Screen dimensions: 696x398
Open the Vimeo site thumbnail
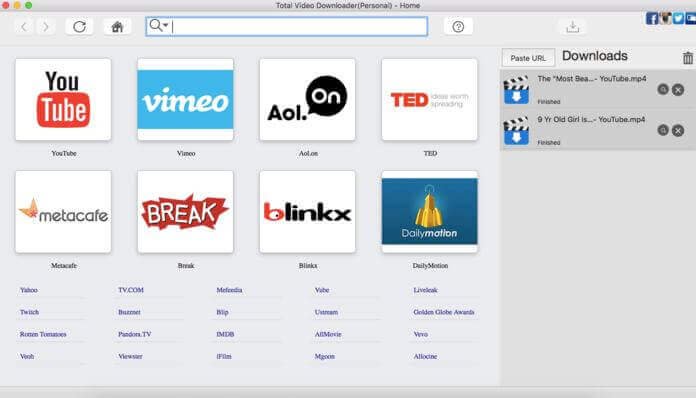[186, 99]
